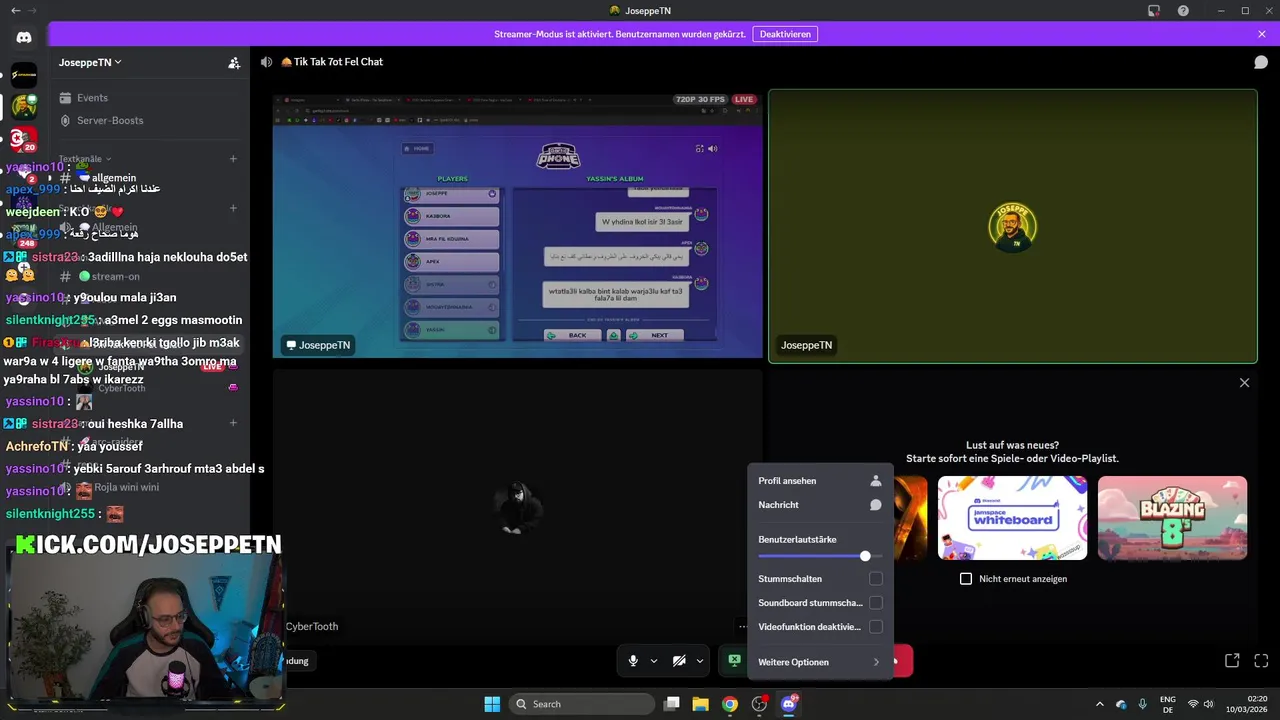
Task: Select the Blazing 8s activity card
Action: [x=1172, y=518]
